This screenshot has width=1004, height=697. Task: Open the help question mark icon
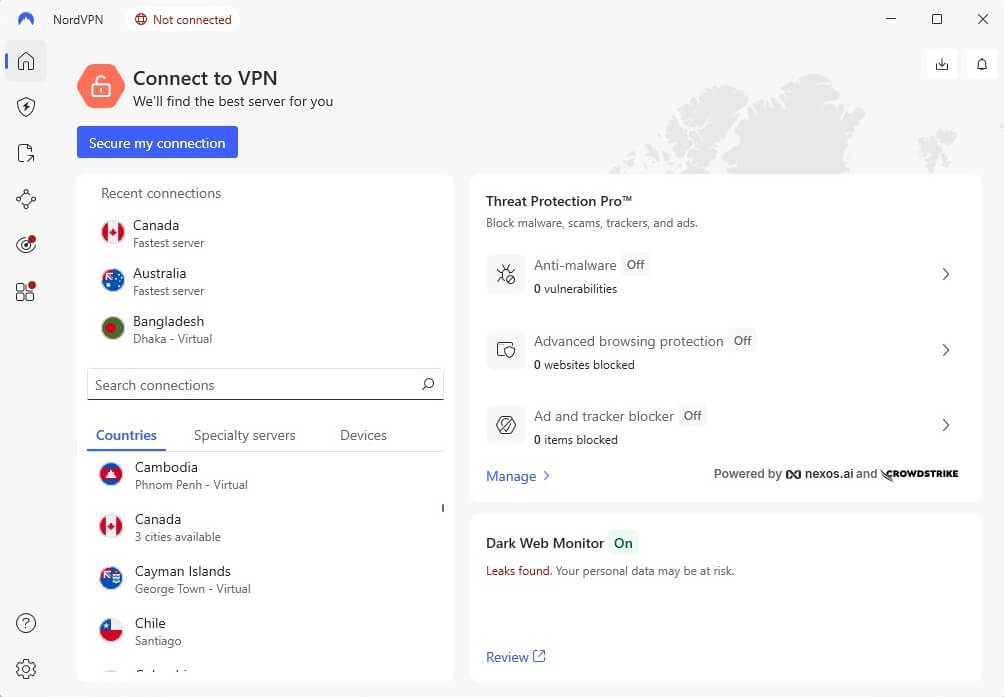pyautogui.click(x=25, y=622)
